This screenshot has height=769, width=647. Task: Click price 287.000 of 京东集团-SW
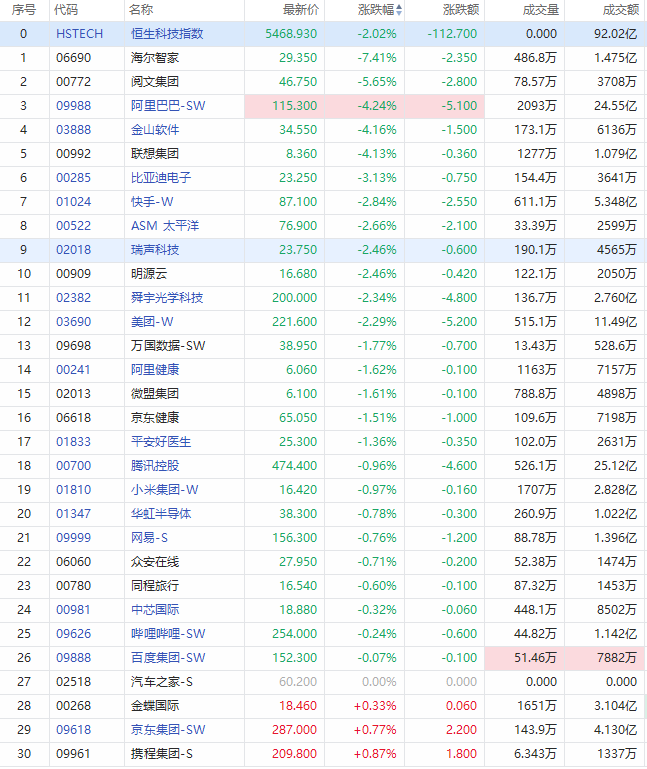click(x=295, y=731)
